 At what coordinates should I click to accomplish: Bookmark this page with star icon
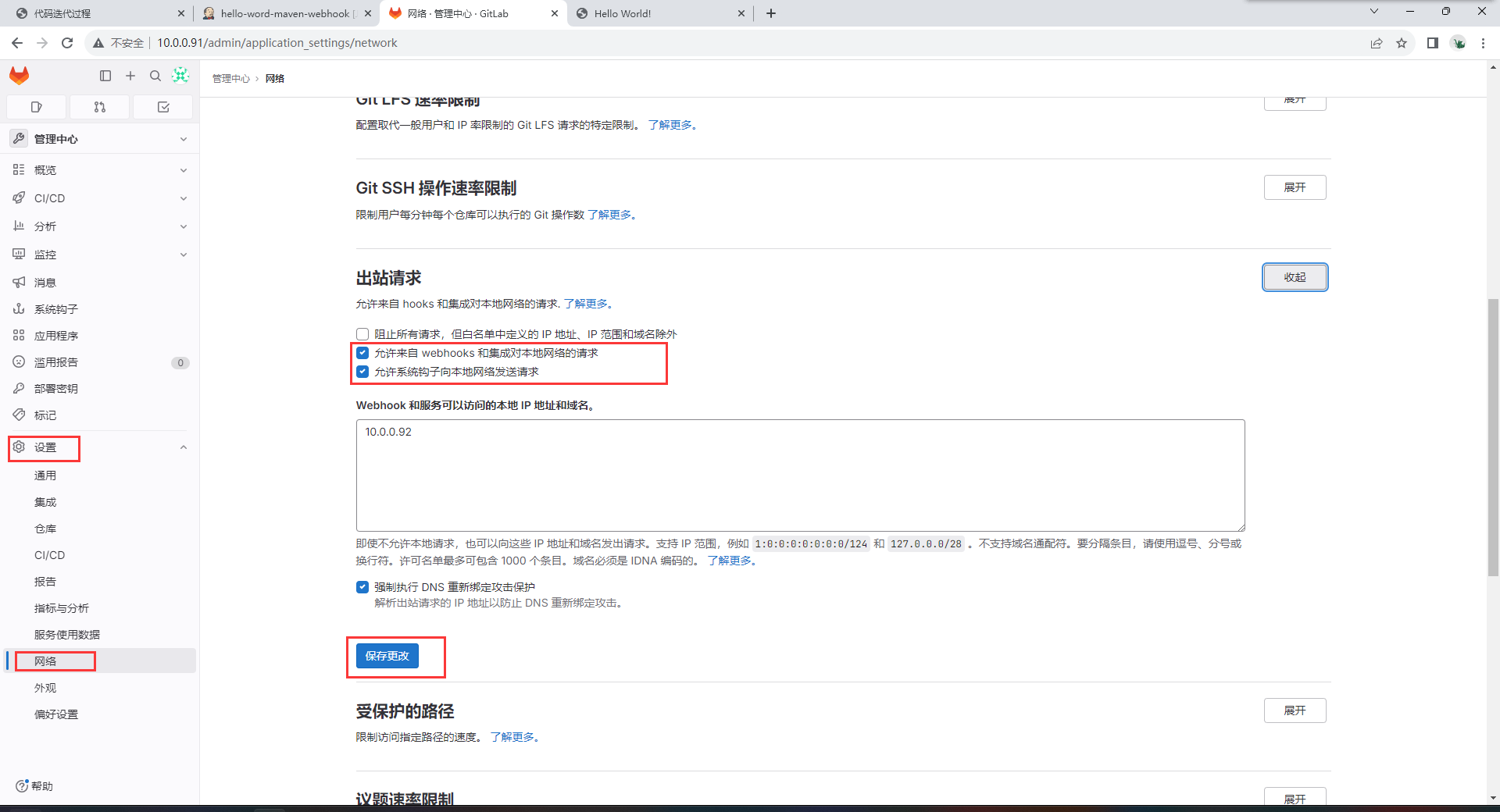pyautogui.click(x=1402, y=43)
